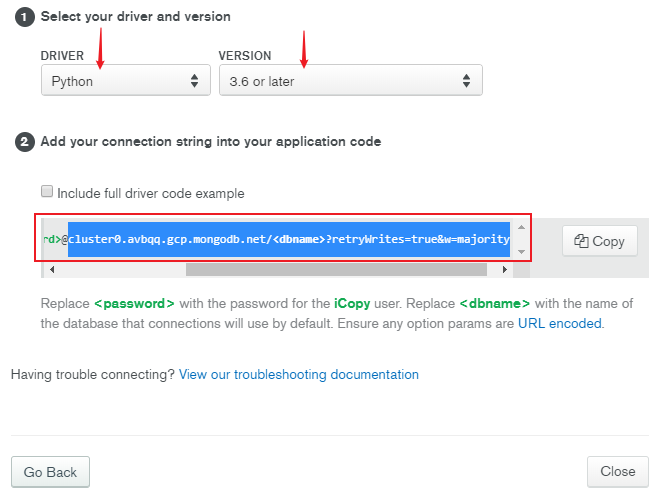Click the right arrow of horizontal scrollbar
Screen dimensions: 667x495
(x=505, y=269)
